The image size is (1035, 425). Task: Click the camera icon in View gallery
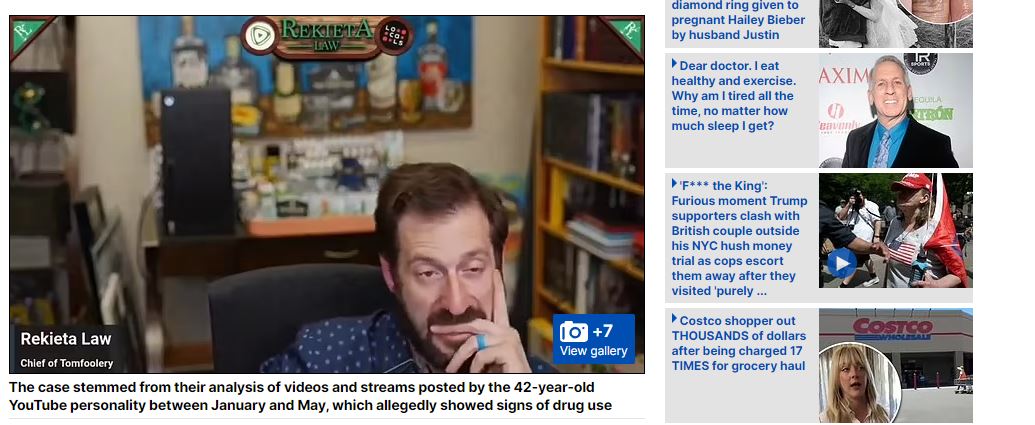574,331
